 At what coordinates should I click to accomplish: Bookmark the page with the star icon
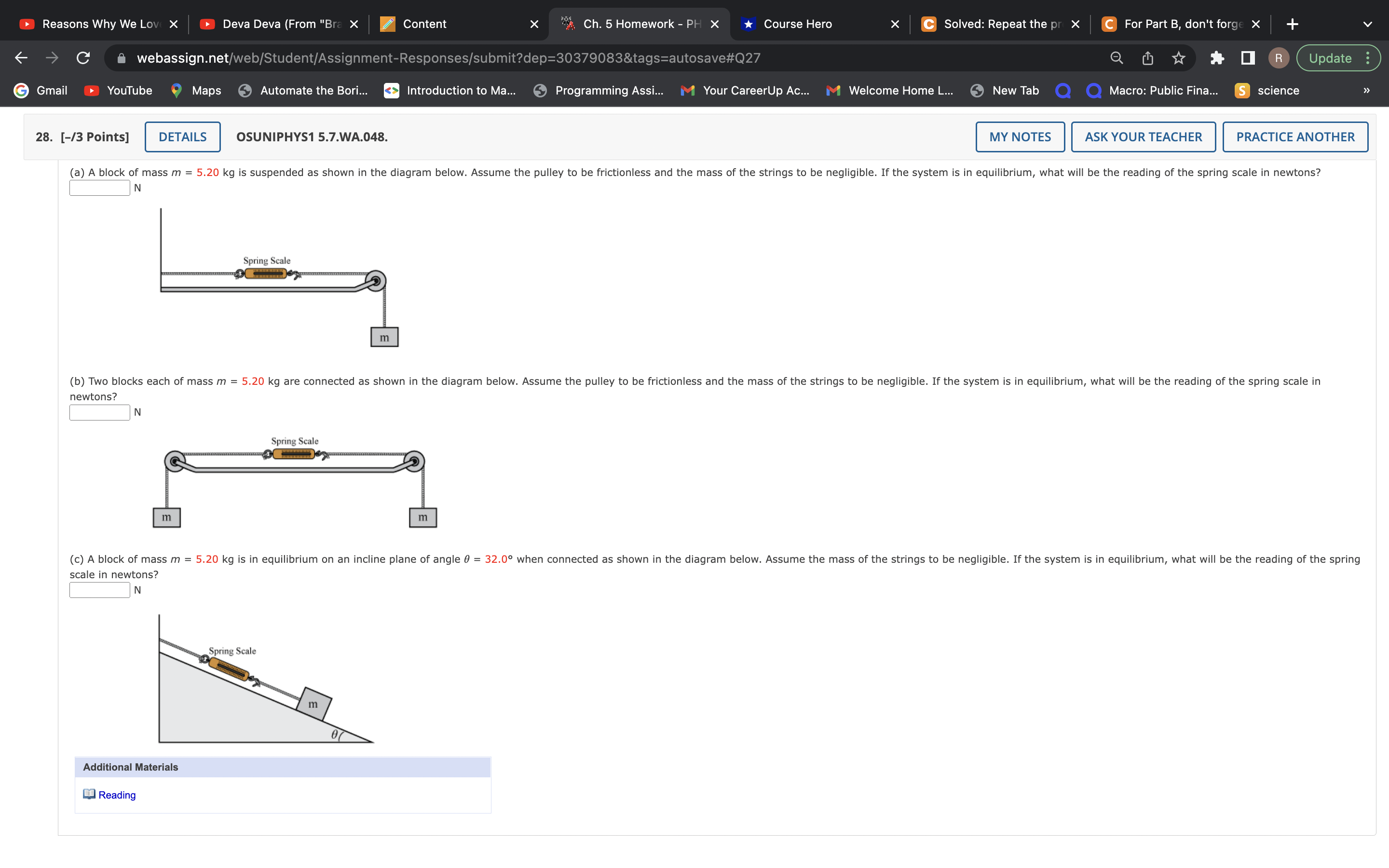pyautogui.click(x=1178, y=57)
